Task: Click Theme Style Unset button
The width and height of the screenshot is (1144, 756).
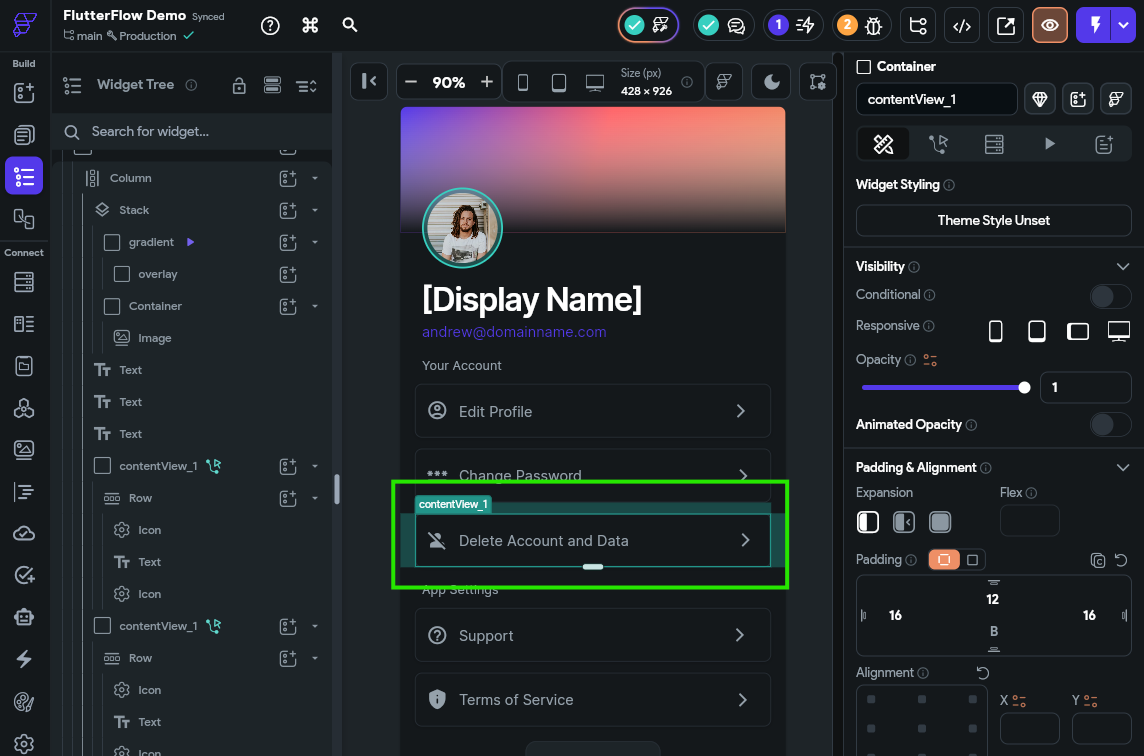Action: 994,220
